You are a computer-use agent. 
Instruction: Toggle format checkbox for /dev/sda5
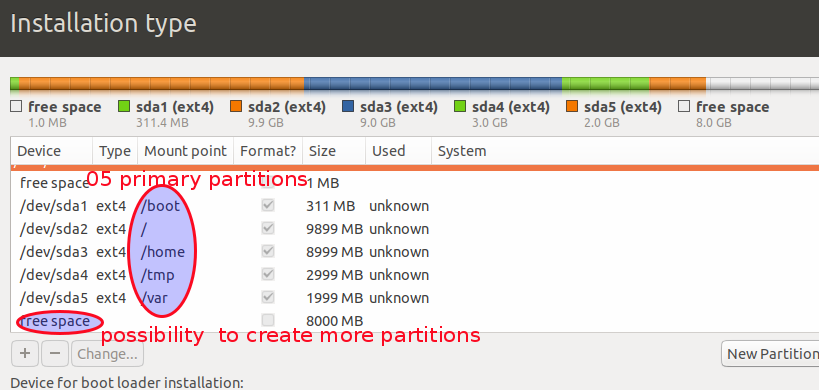[268, 298]
